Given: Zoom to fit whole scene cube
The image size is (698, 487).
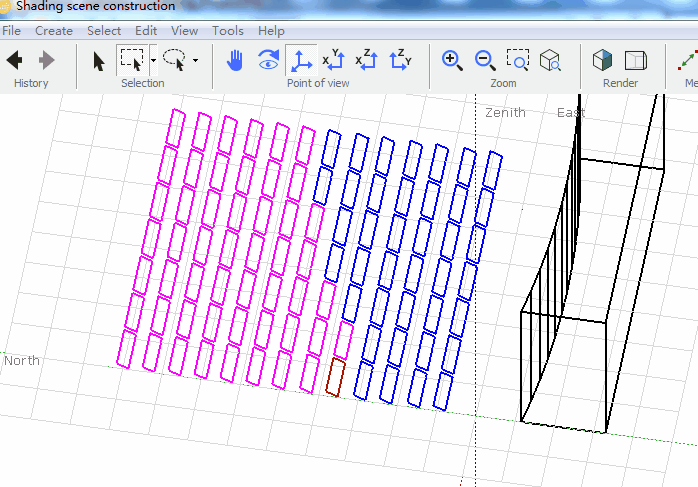Looking at the screenshot, I should point(550,60).
